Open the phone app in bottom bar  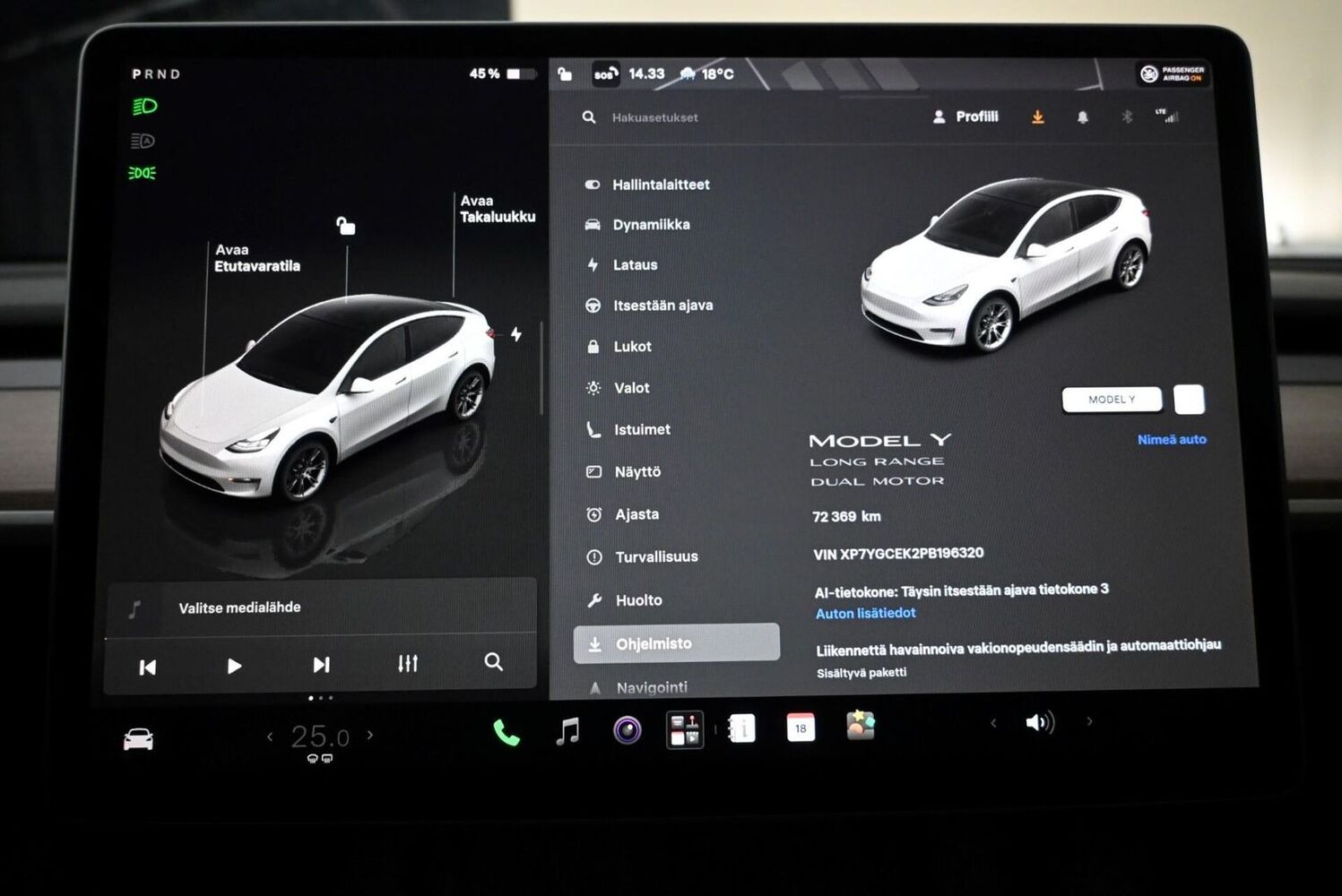tap(506, 732)
